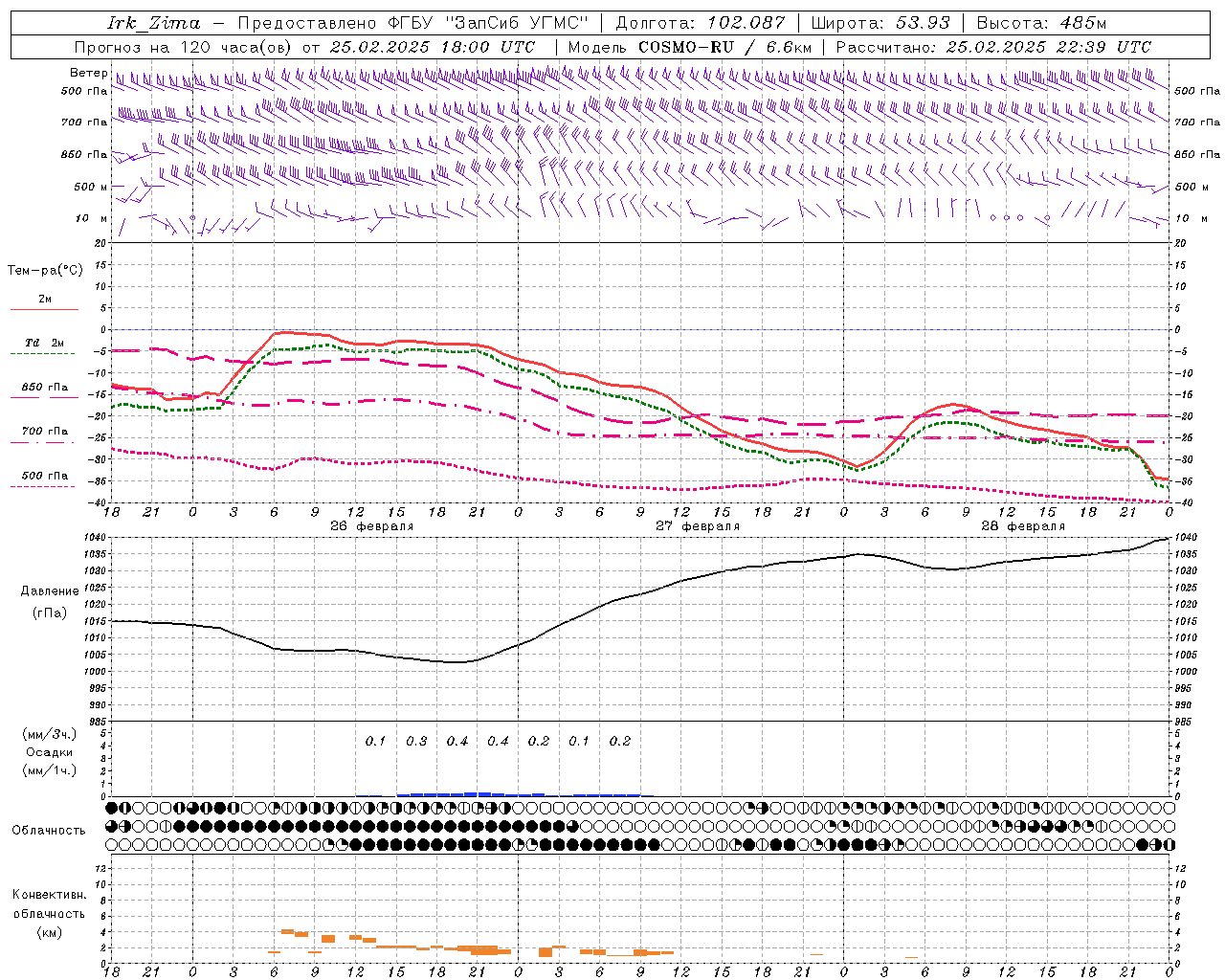The image size is (1225, 980).
Task: Click the 28 февраля date label
Action: pos(1023,526)
